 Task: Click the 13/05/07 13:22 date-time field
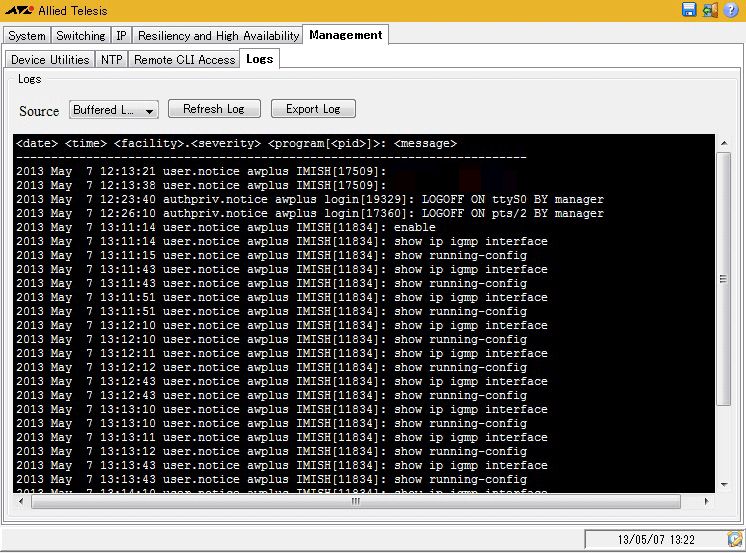[656, 540]
